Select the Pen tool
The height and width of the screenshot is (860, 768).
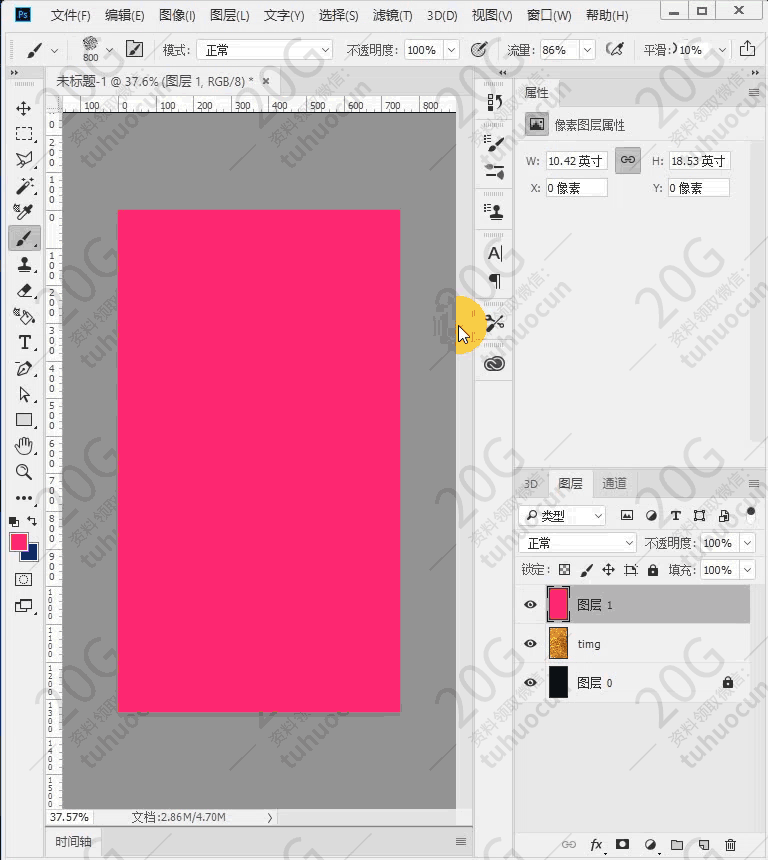(24, 368)
